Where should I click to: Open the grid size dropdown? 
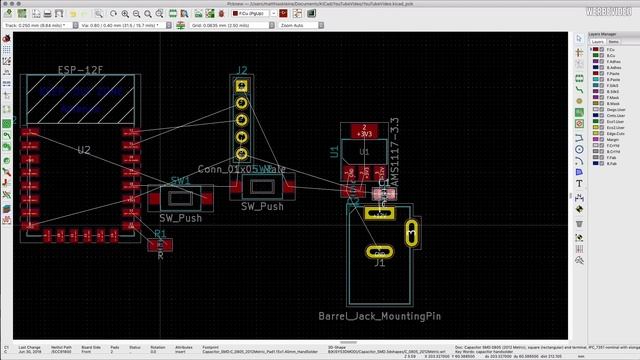coord(272,25)
